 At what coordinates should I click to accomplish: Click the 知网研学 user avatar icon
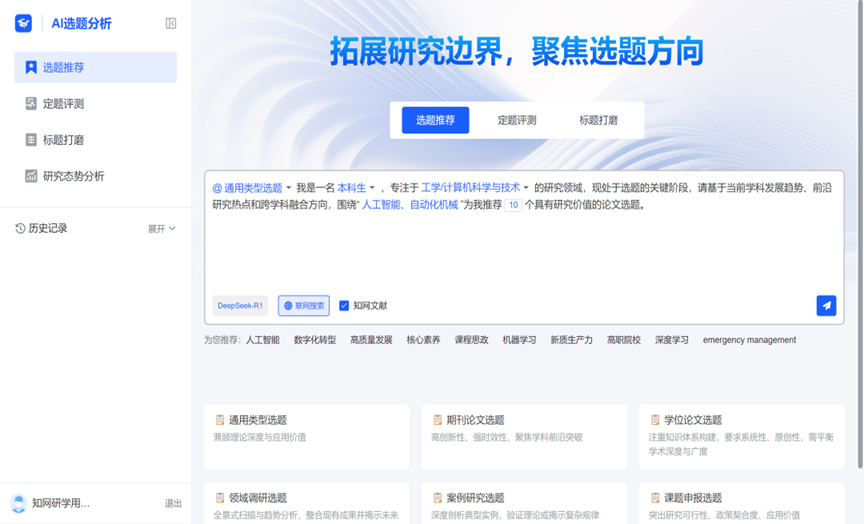(x=18, y=503)
